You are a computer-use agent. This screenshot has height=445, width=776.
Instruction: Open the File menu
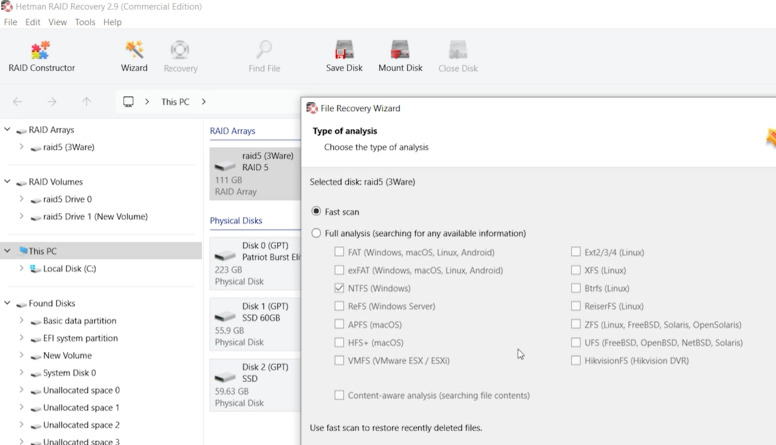click(x=10, y=22)
